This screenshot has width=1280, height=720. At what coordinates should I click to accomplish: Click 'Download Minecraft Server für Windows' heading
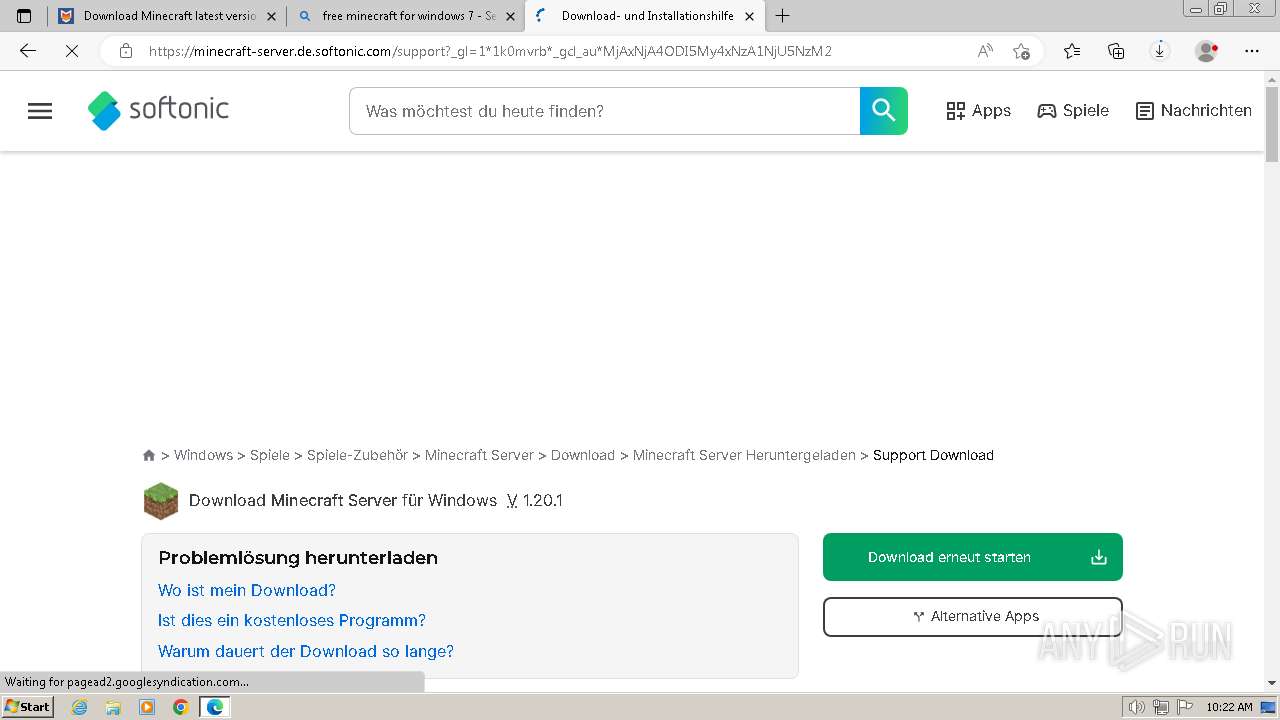click(343, 500)
